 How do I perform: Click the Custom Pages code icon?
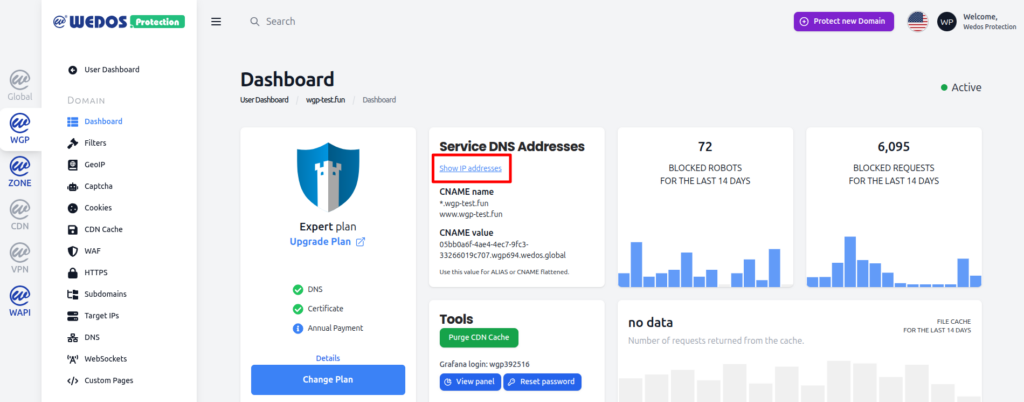(72, 380)
